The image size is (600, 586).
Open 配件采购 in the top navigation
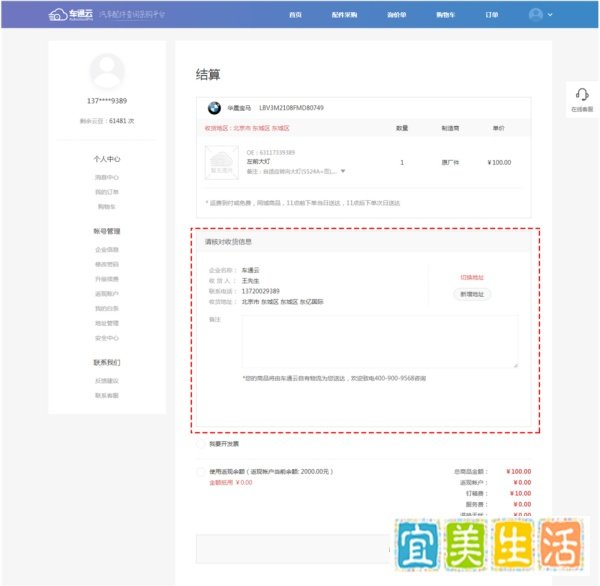click(x=344, y=15)
